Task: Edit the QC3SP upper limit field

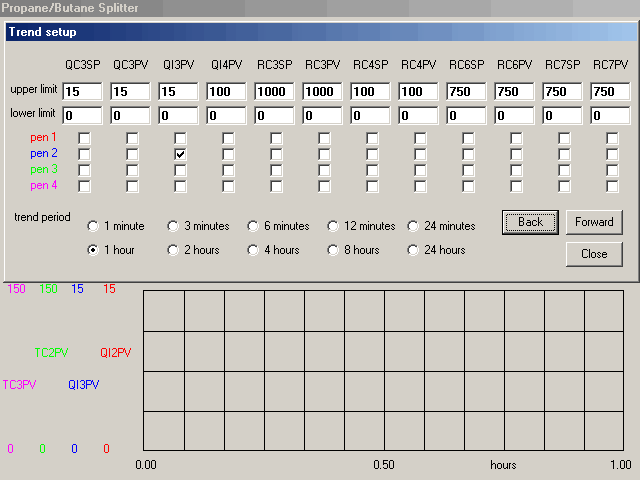Action: (x=82, y=91)
